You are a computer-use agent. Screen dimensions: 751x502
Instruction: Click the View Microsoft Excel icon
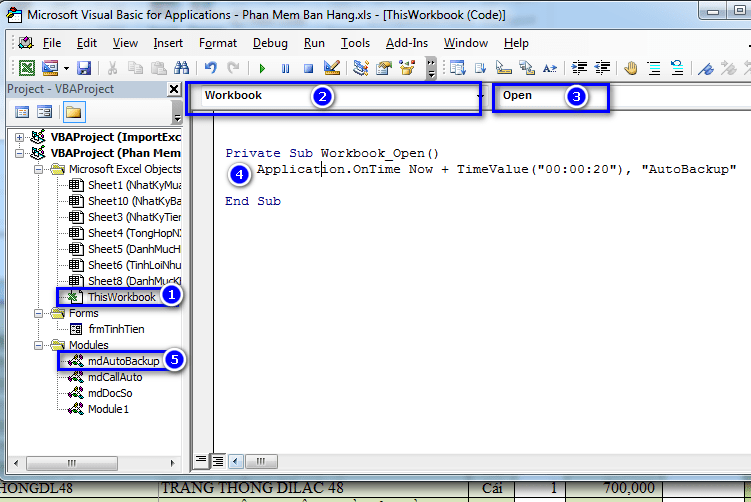coord(27,68)
